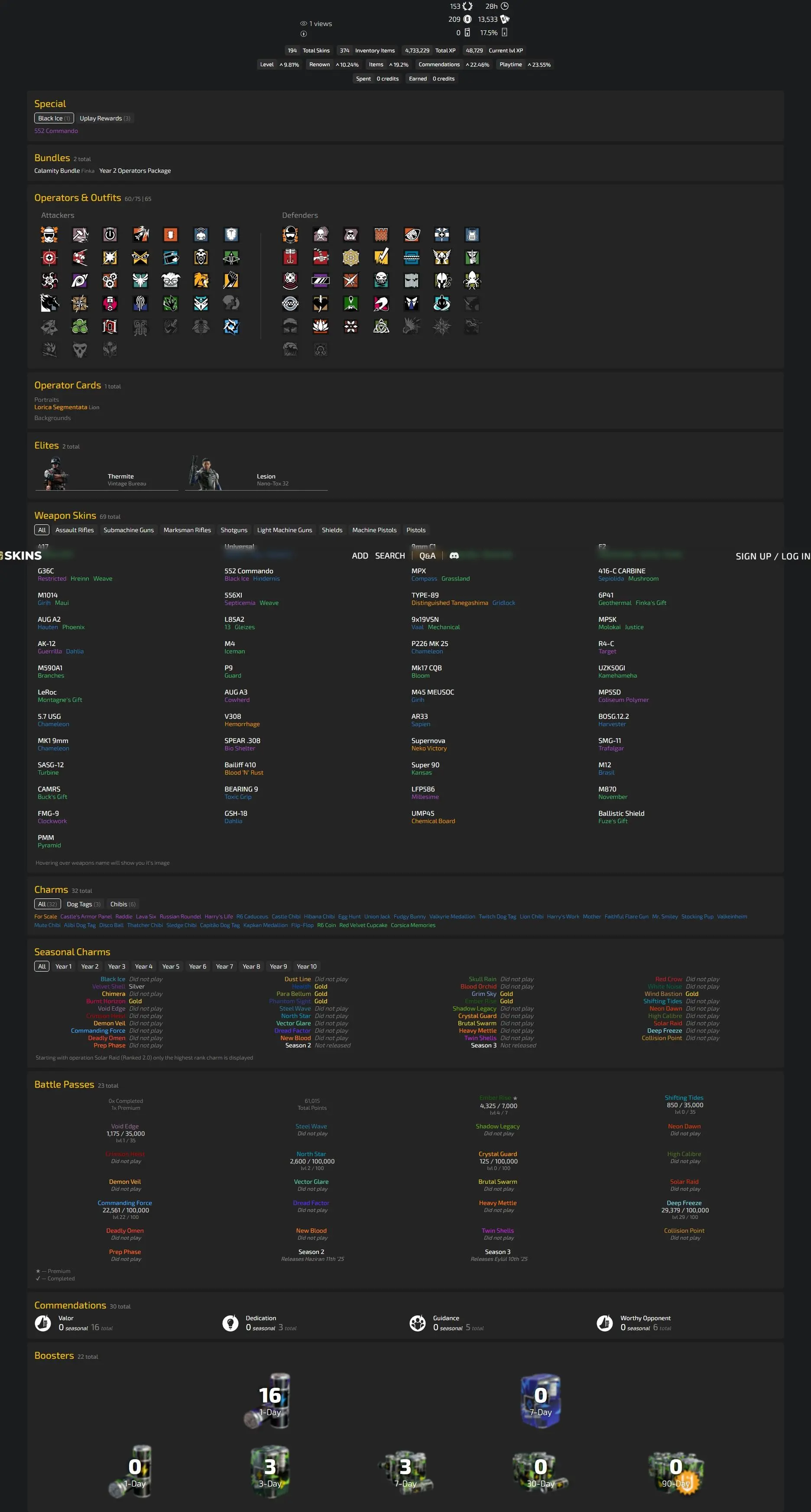
Task: Click the info icon below views count
Action: (304, 34)
